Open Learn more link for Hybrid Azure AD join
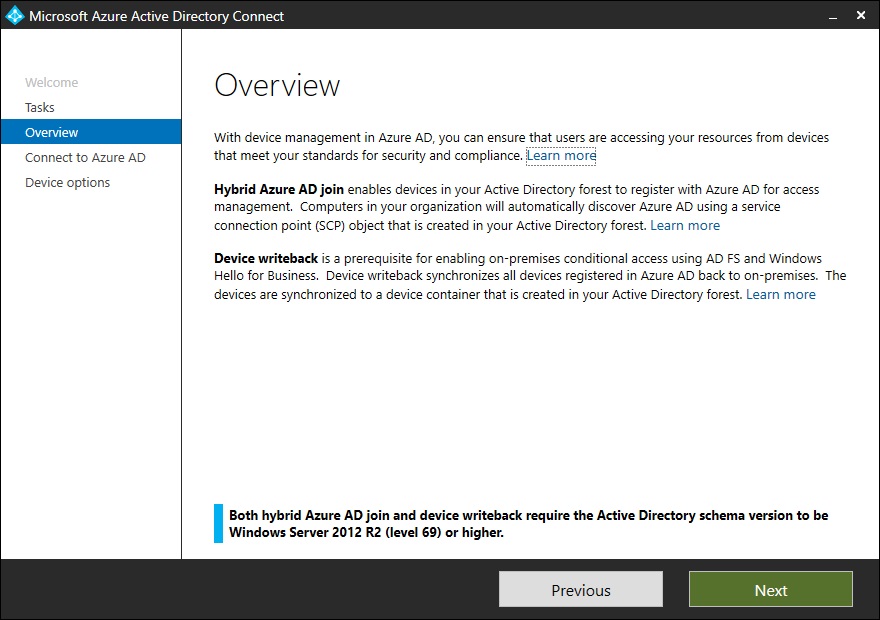This screenshot has height=620, width=880. click(685, 226)
